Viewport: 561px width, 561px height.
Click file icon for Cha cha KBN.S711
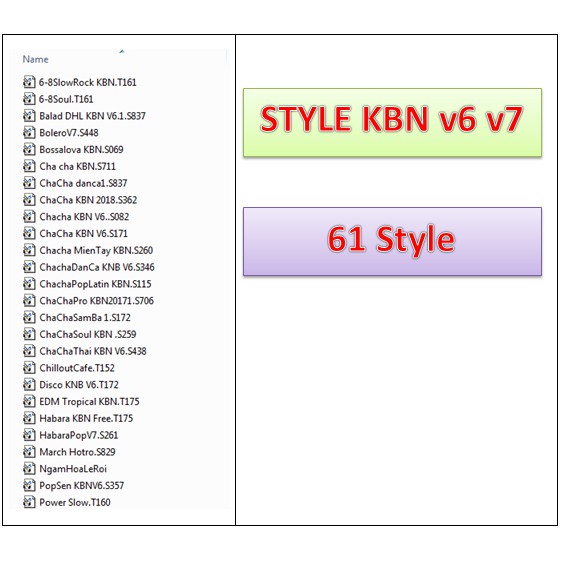[x=29, y=166]
